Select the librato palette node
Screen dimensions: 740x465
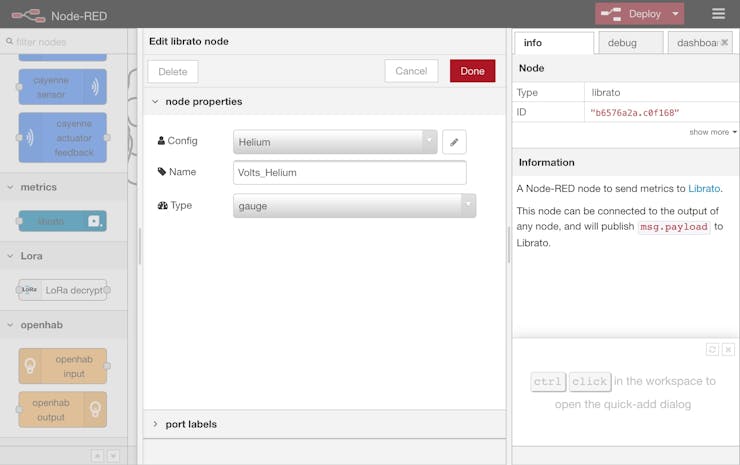pyautogui.click(x=63, y=221)
